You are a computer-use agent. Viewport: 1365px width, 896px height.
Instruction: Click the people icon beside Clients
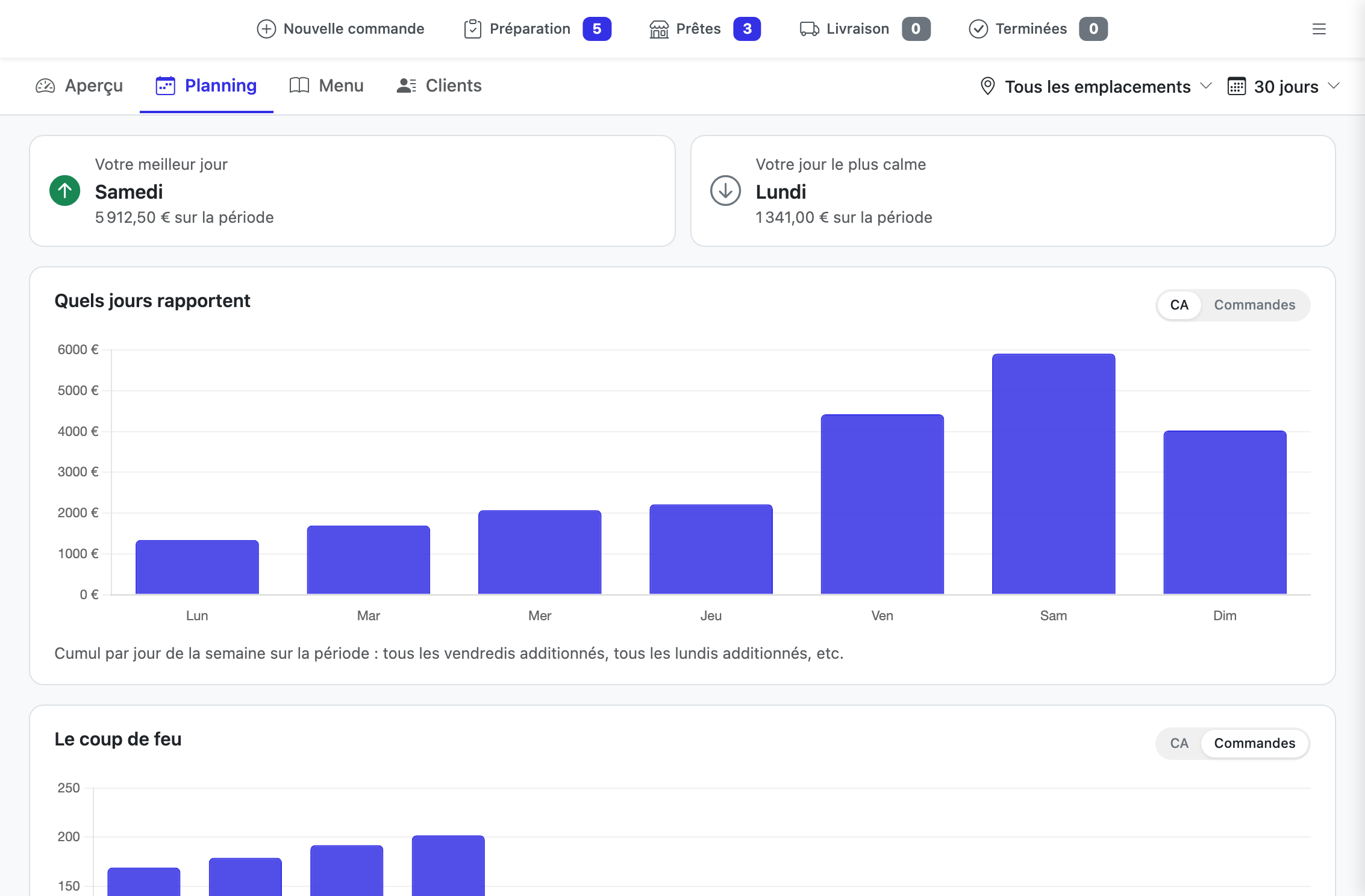click(x=407, y=86)
